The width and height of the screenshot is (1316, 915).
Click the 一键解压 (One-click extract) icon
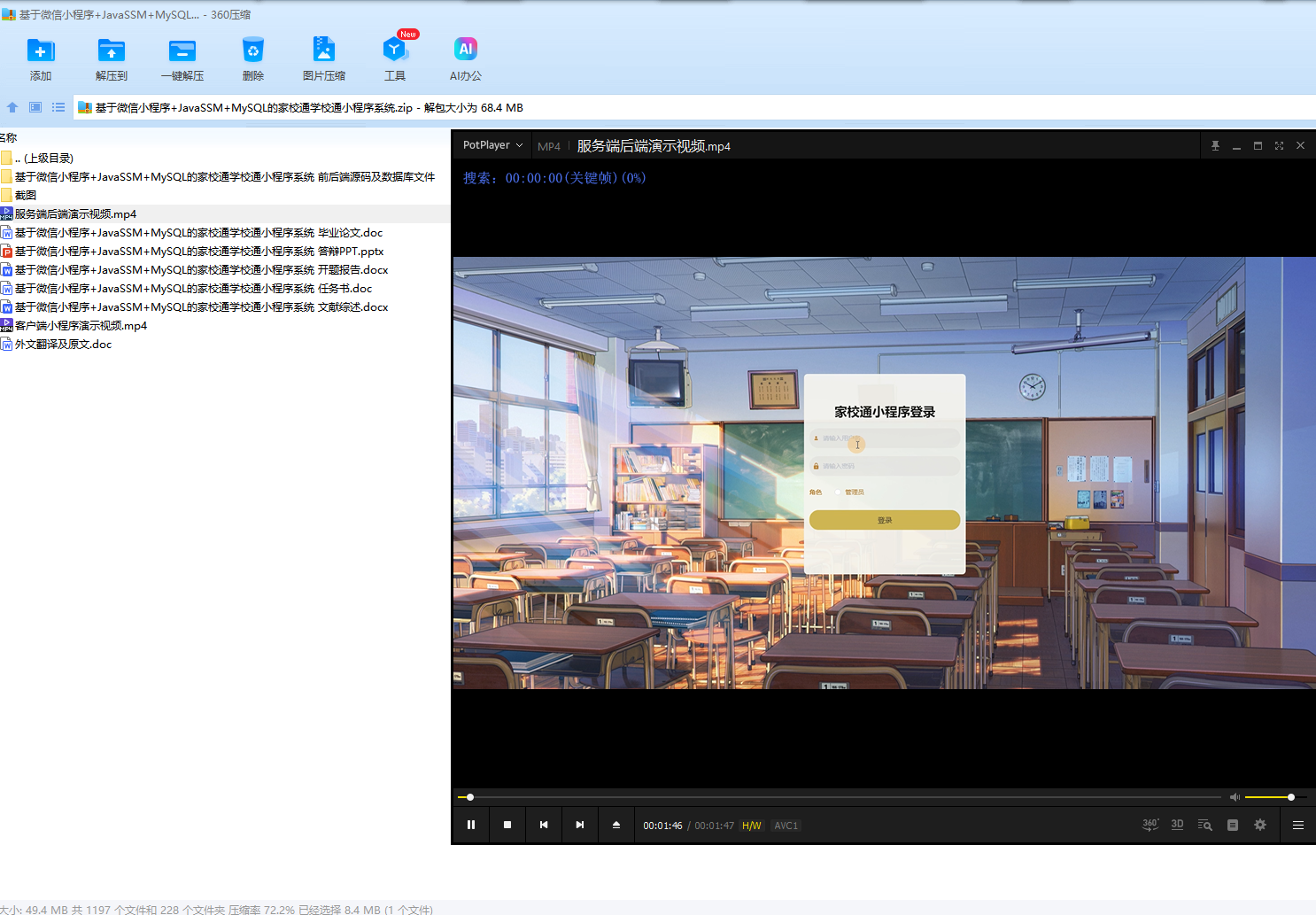pos(182,59)
